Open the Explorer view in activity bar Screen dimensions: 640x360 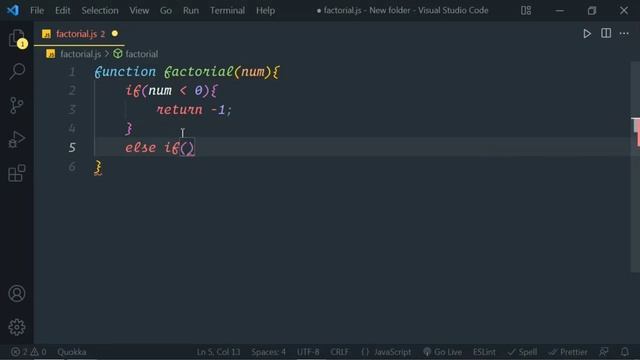17,38
